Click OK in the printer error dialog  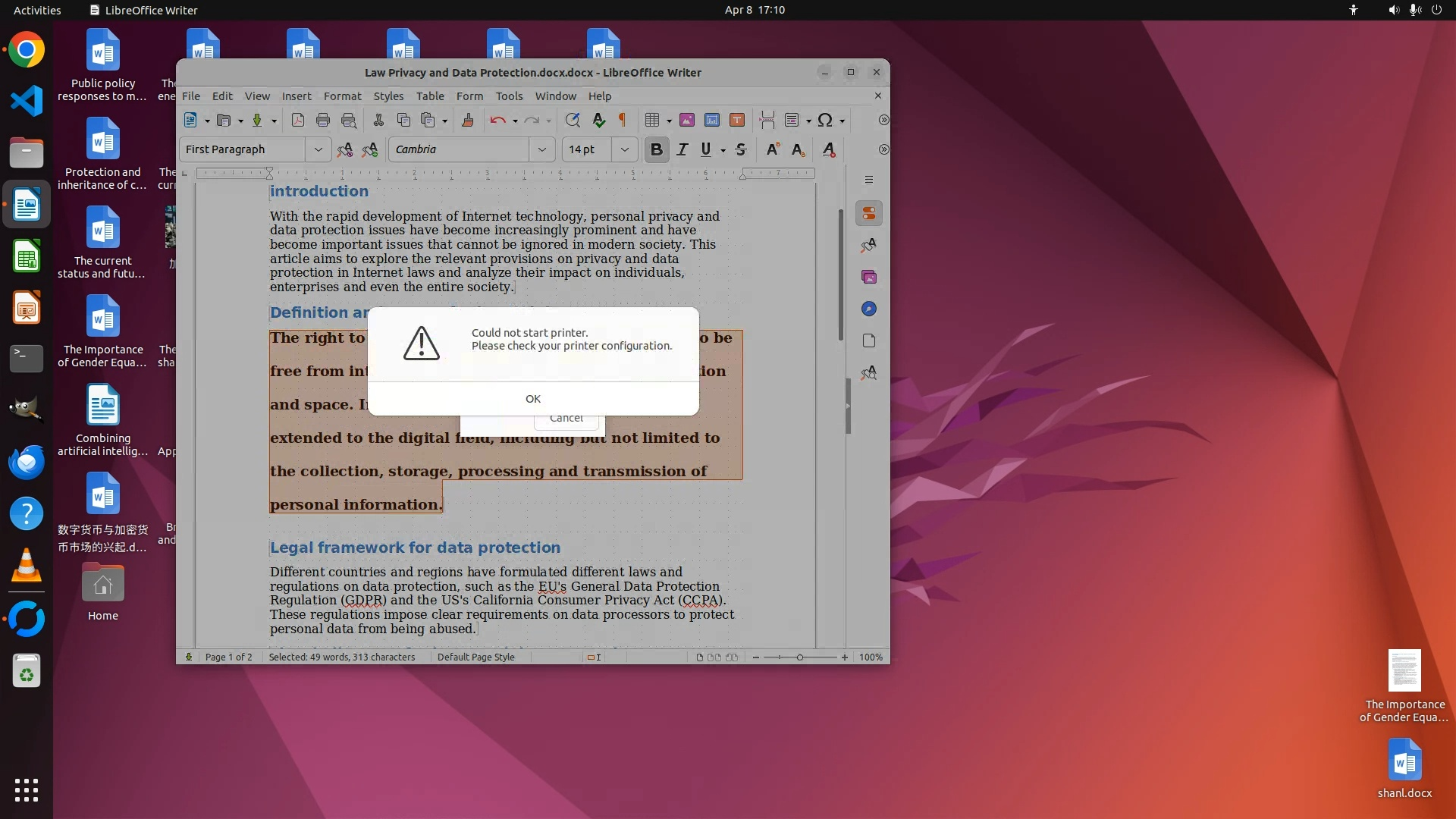pyautogui.click(x=533, y=399)
